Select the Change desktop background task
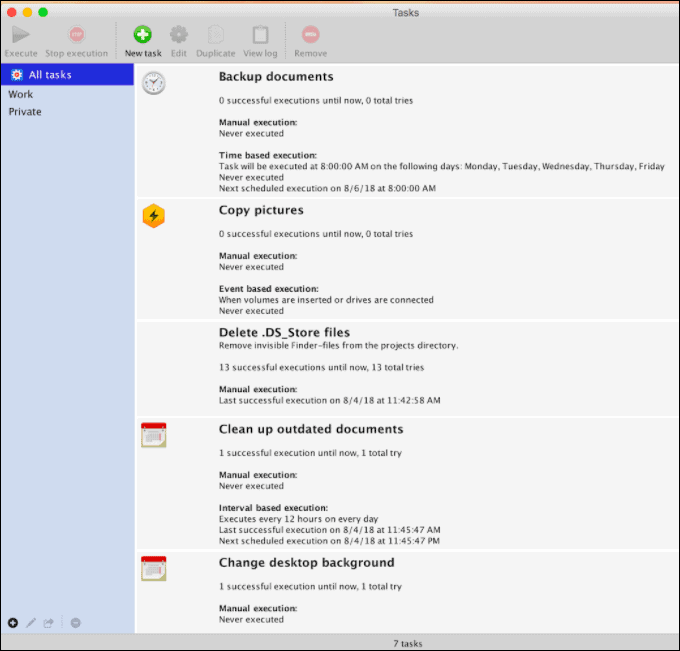The width and height of the screenshot is (680, 651). (306, 563)
